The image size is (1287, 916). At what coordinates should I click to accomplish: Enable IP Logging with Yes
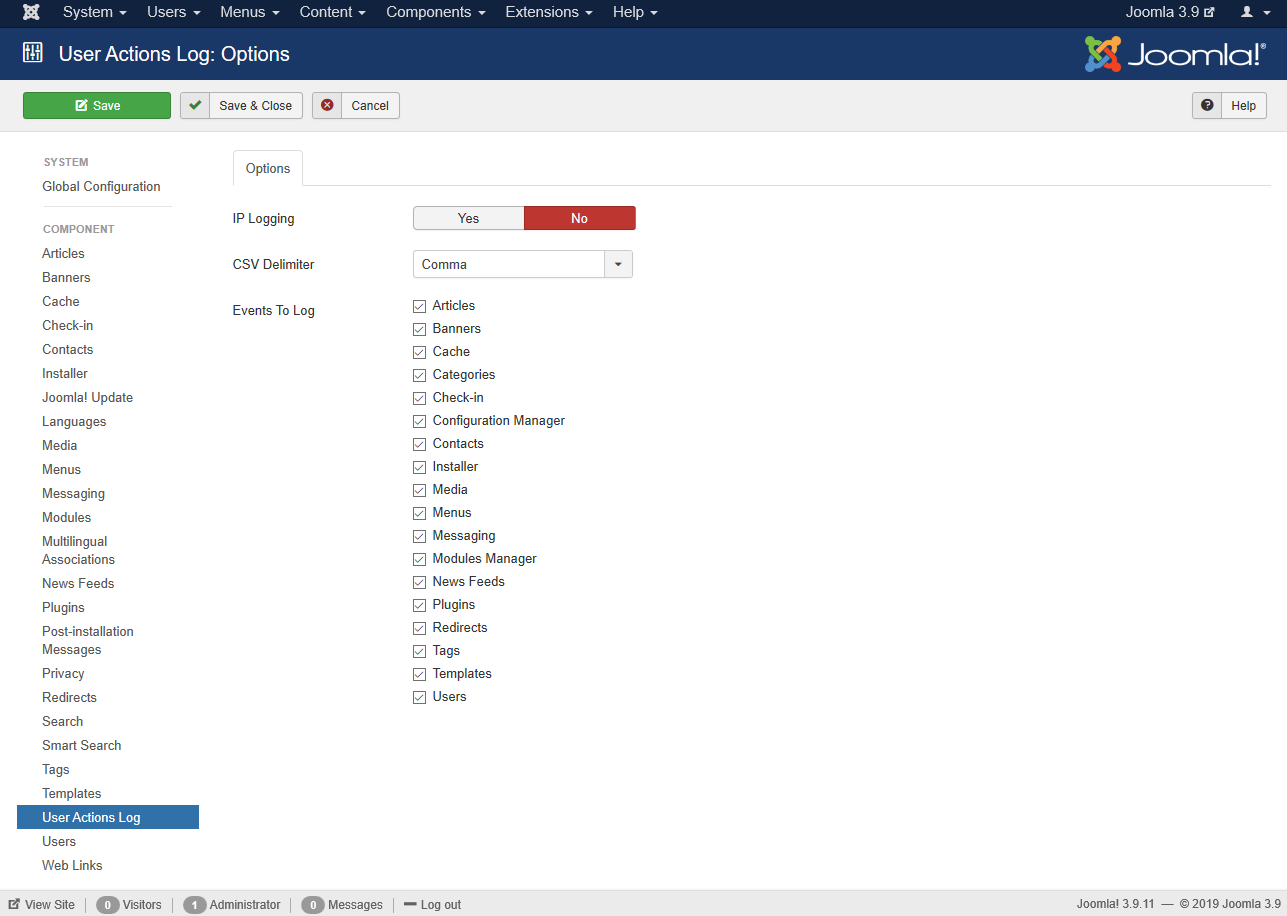click(468, 218)
